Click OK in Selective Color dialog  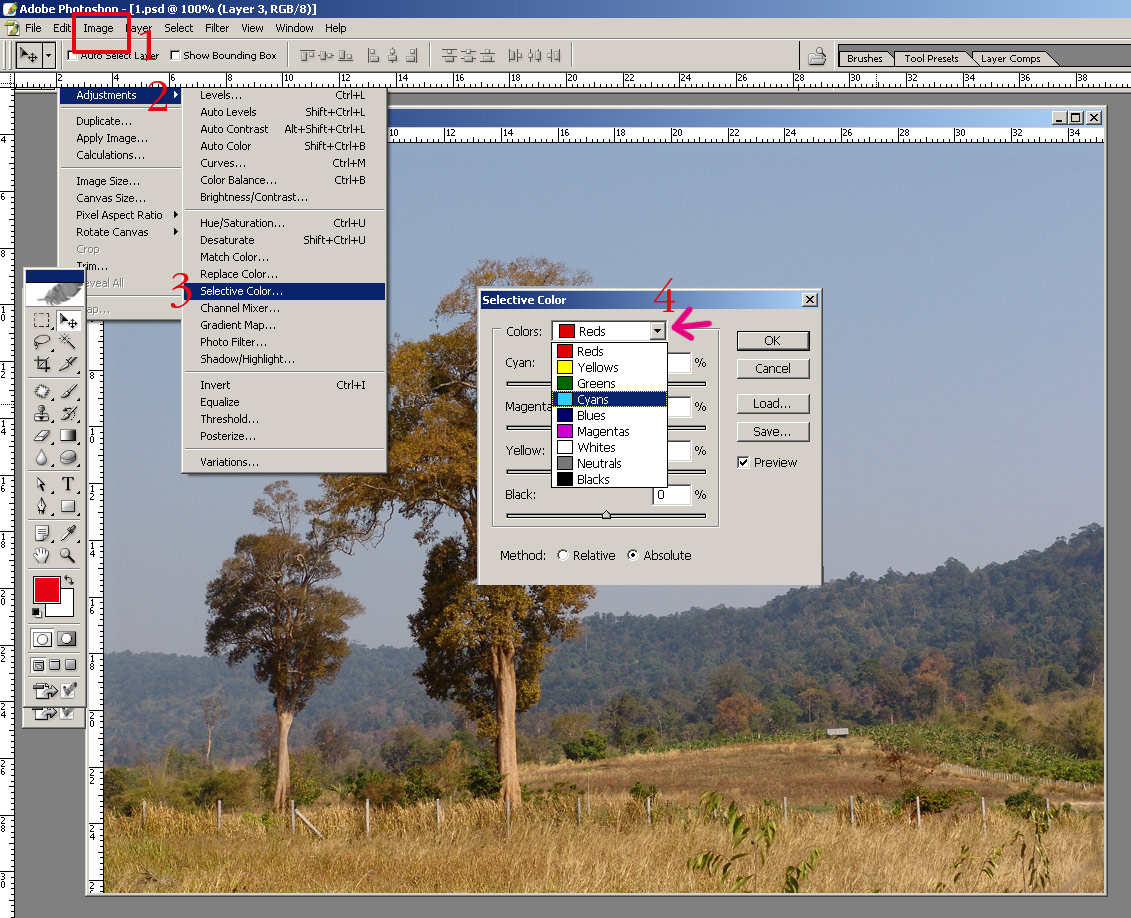click(772, 341)
